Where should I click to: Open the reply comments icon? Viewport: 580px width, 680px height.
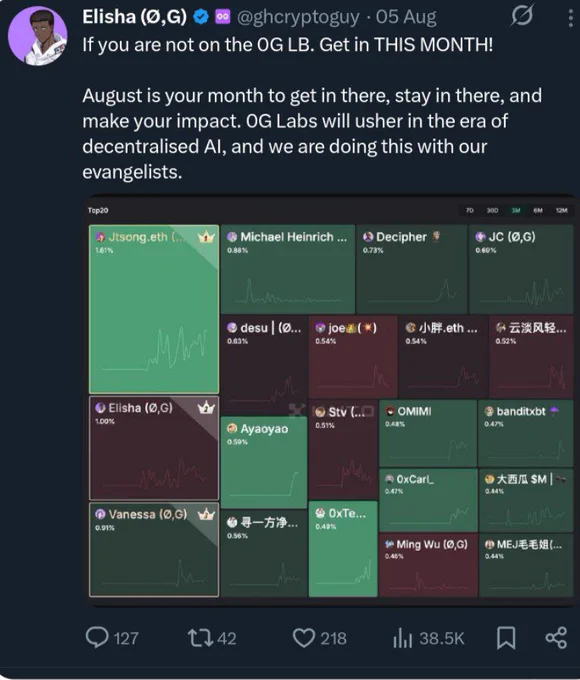[x=97, y=638]
